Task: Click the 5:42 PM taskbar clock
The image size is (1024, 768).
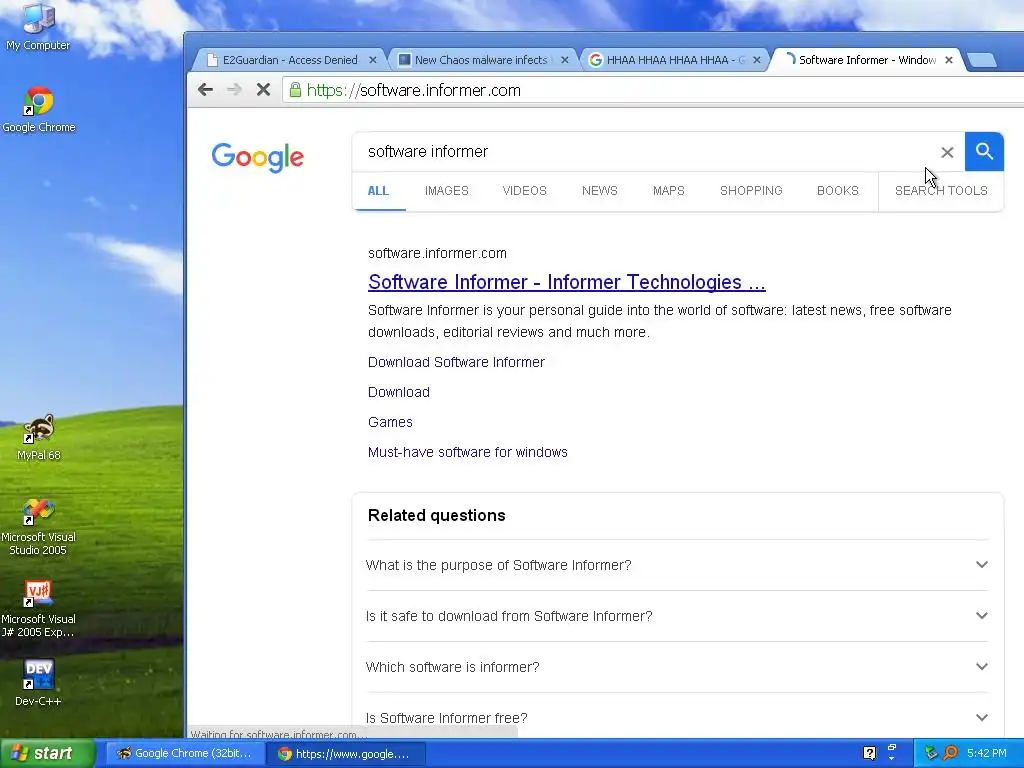Action: [x=987, y=753]
